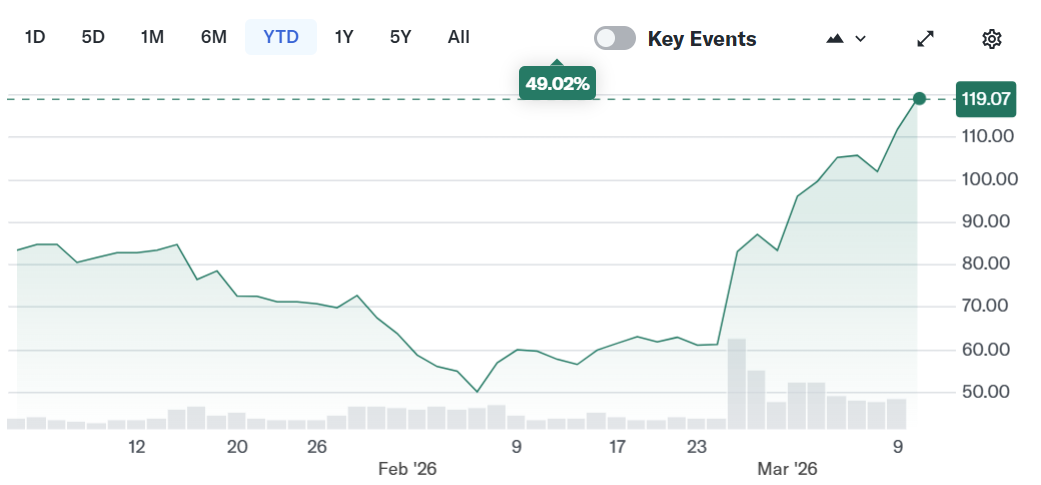Switch to the 1Y view
Screen dimensions: 1041x485
(344, 37)
